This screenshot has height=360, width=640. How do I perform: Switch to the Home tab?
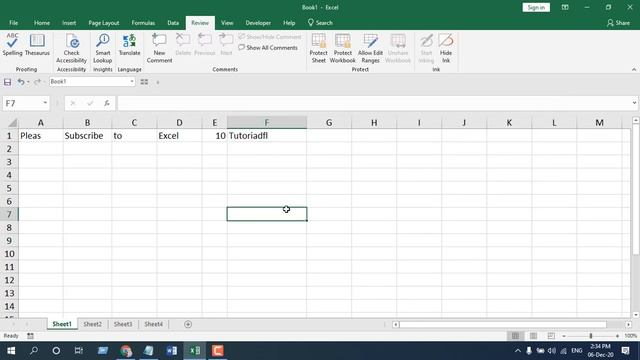42,23
